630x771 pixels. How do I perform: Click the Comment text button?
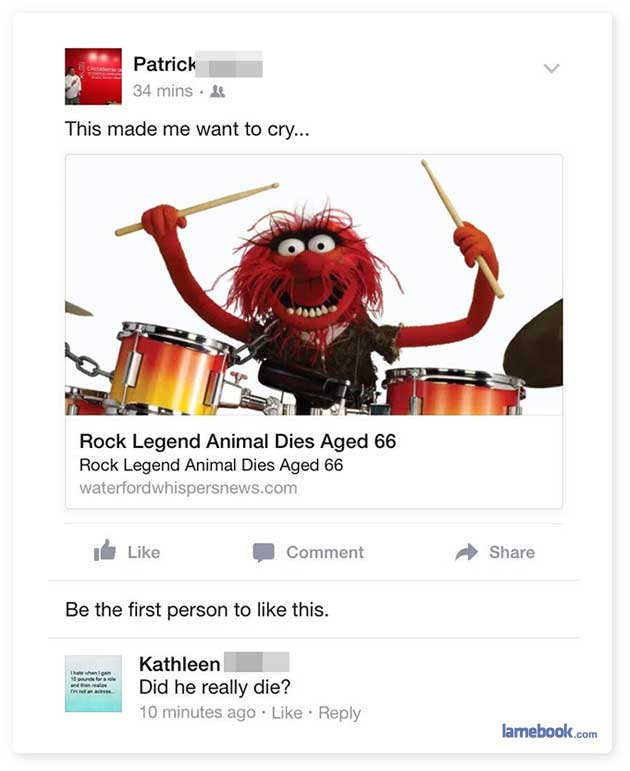pos(325,552)
